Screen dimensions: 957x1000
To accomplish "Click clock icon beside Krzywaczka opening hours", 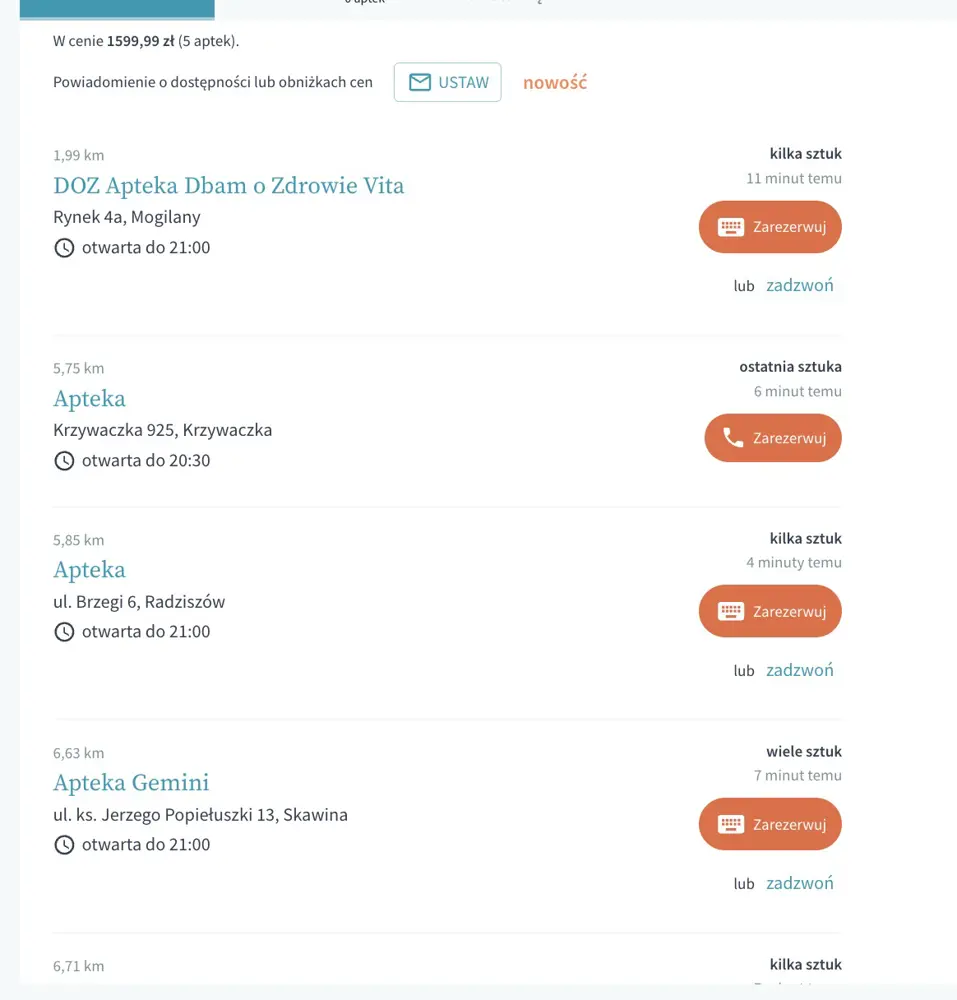I will point(64,460).
